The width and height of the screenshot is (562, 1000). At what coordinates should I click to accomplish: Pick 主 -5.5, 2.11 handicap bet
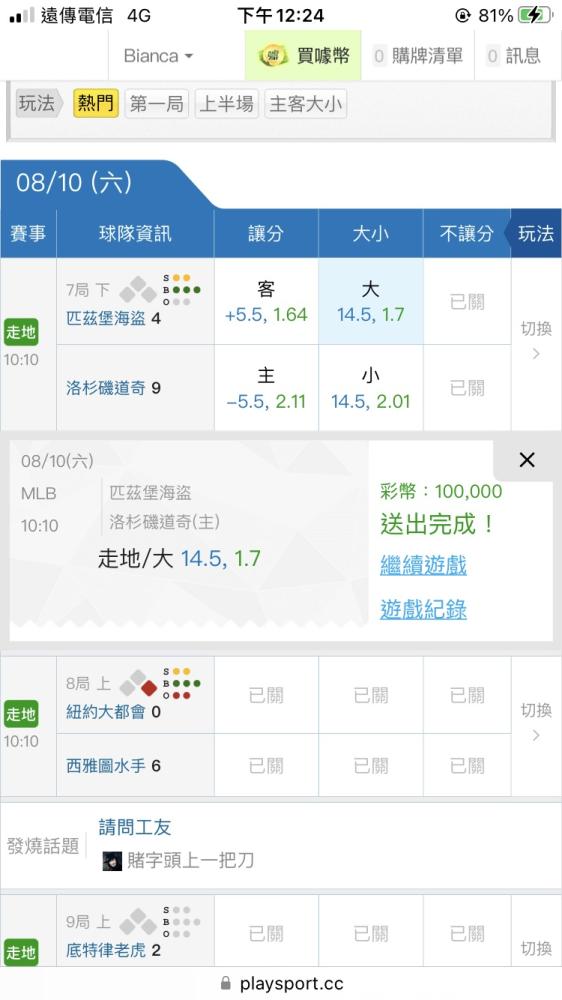click(x=266, y=388)
